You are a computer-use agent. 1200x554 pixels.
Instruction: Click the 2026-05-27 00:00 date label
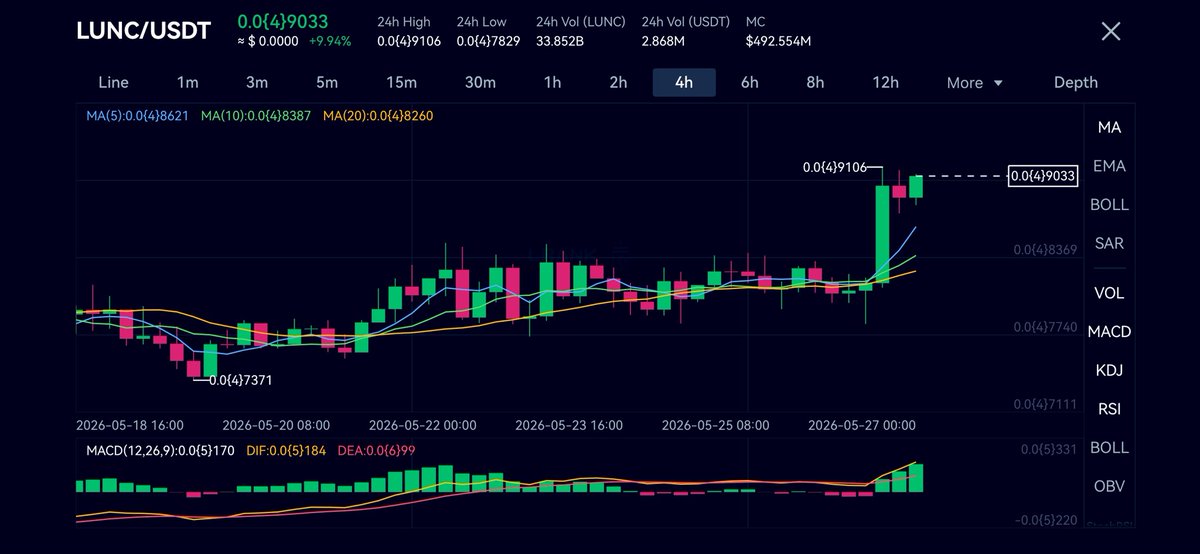pyautogui.click(x=862, y=425)
